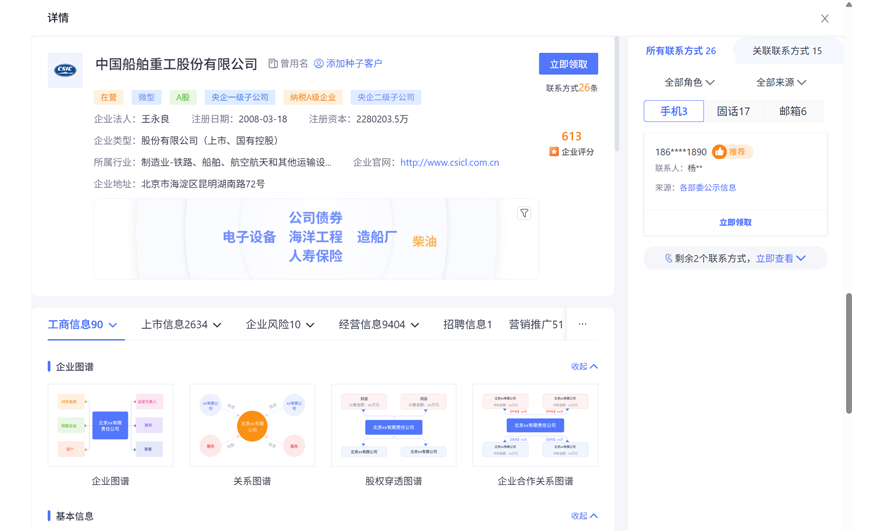Viewport: 882px width, 531px height.
Task: Click the 在营 status tag
Action: [x=109, y=97]
